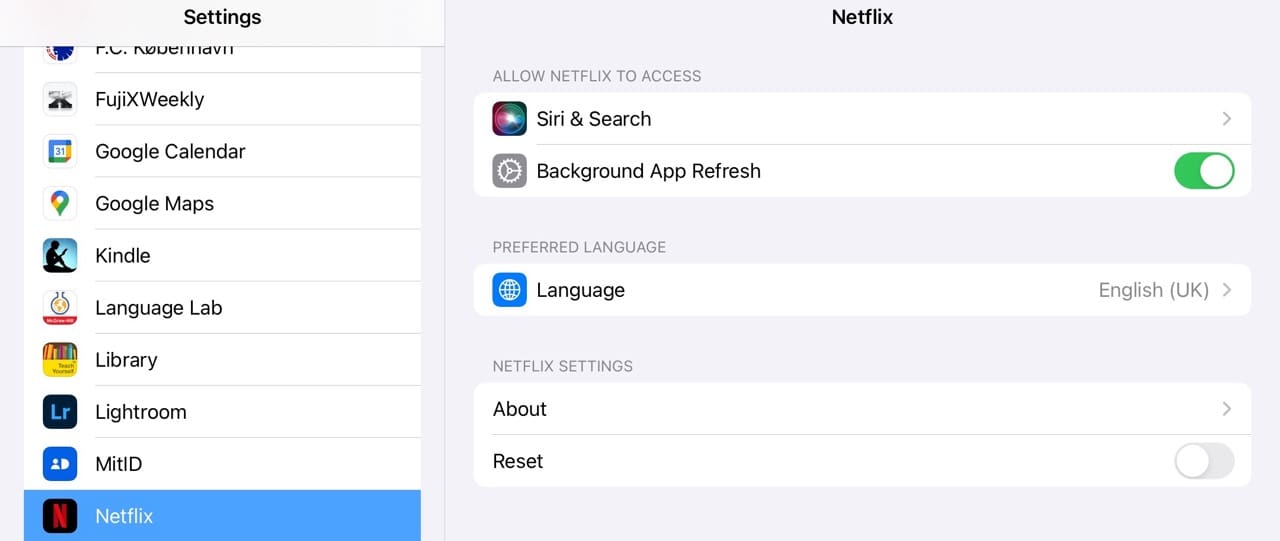
Task: Tap the Siri & Search icon
Action: [510, 119]
